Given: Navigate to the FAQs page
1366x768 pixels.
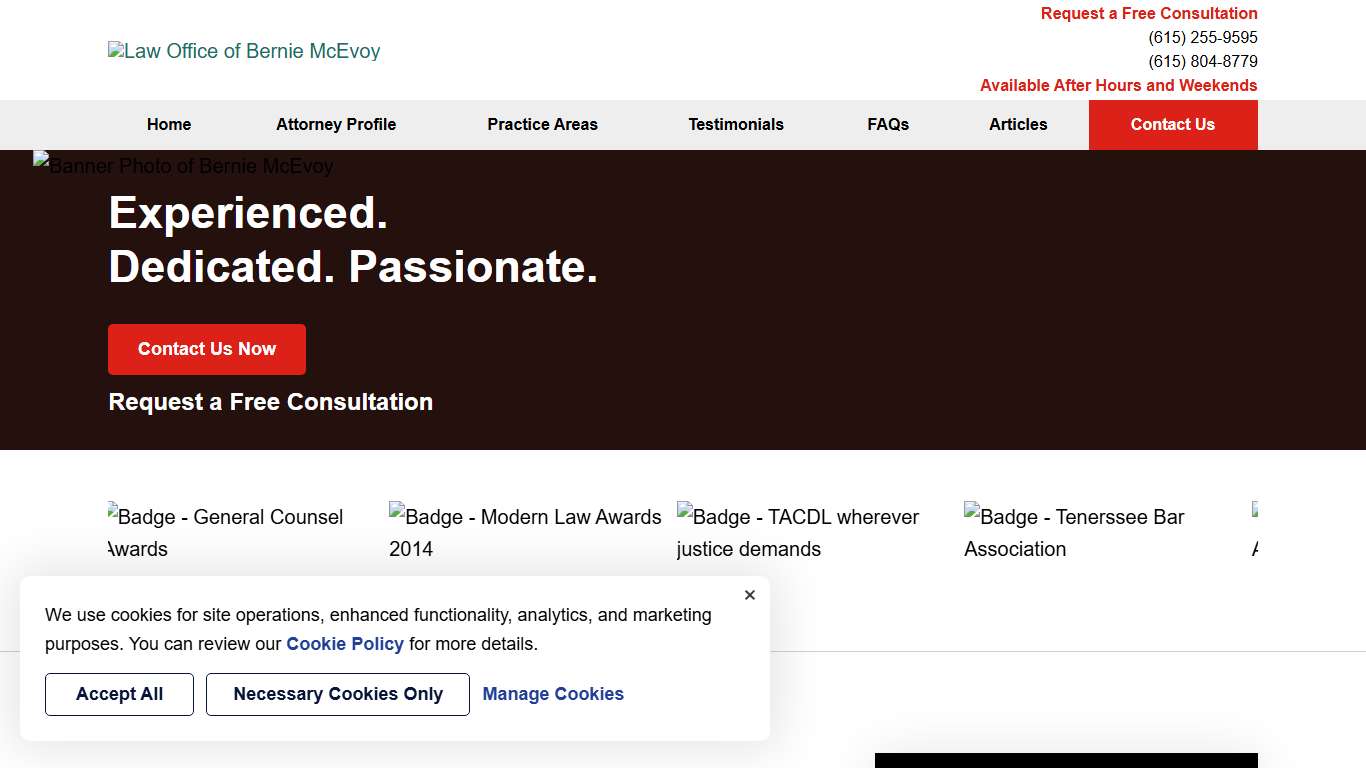Looking at the screenshot, I should coord(888,125).
